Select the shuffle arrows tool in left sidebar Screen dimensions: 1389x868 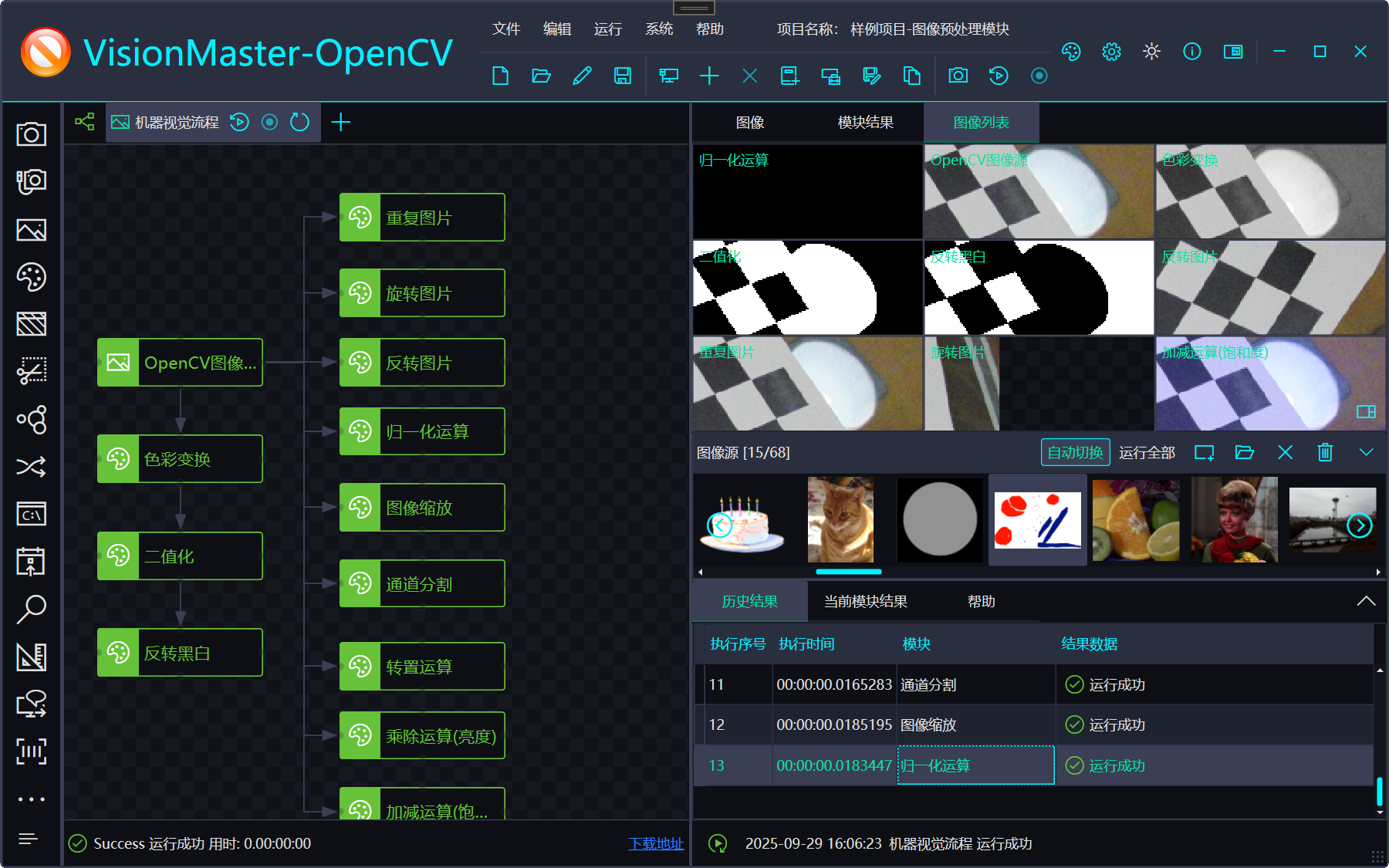point(31,466)
